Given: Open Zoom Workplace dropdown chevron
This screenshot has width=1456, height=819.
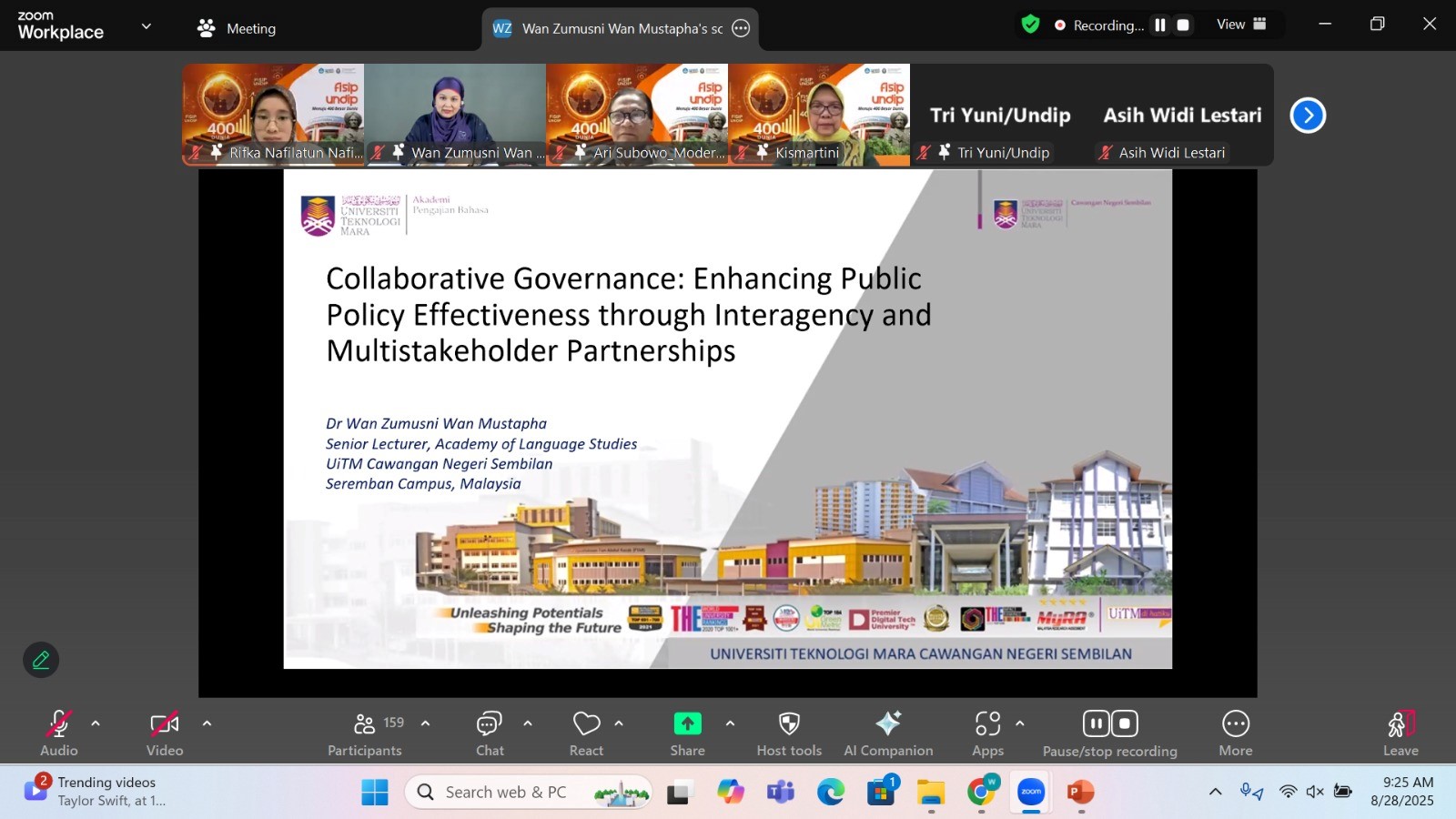Looking at the screenshot, I should tap(147, 26).
